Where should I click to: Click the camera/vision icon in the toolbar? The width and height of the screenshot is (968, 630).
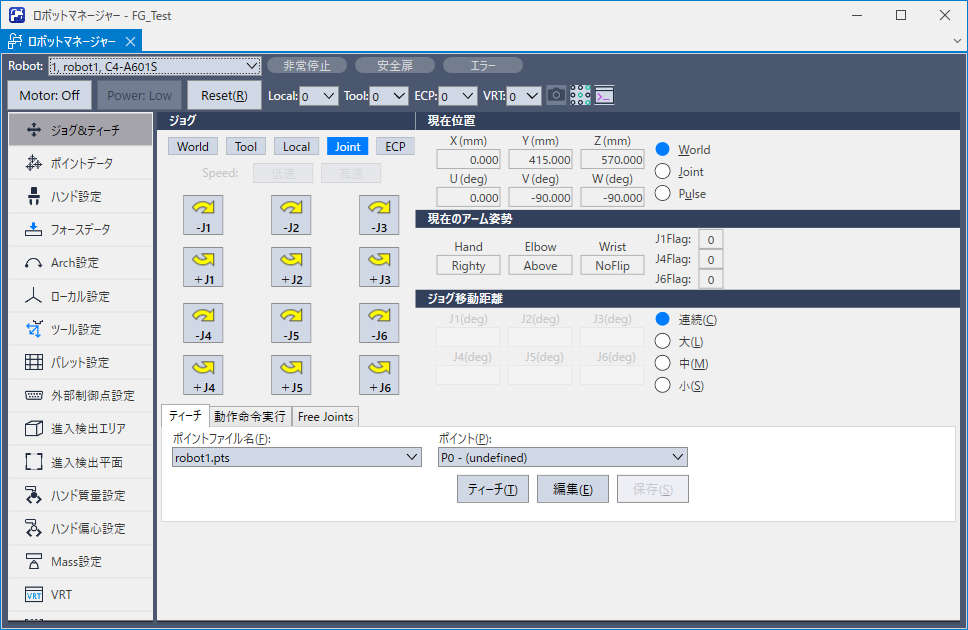click(556, 93)
